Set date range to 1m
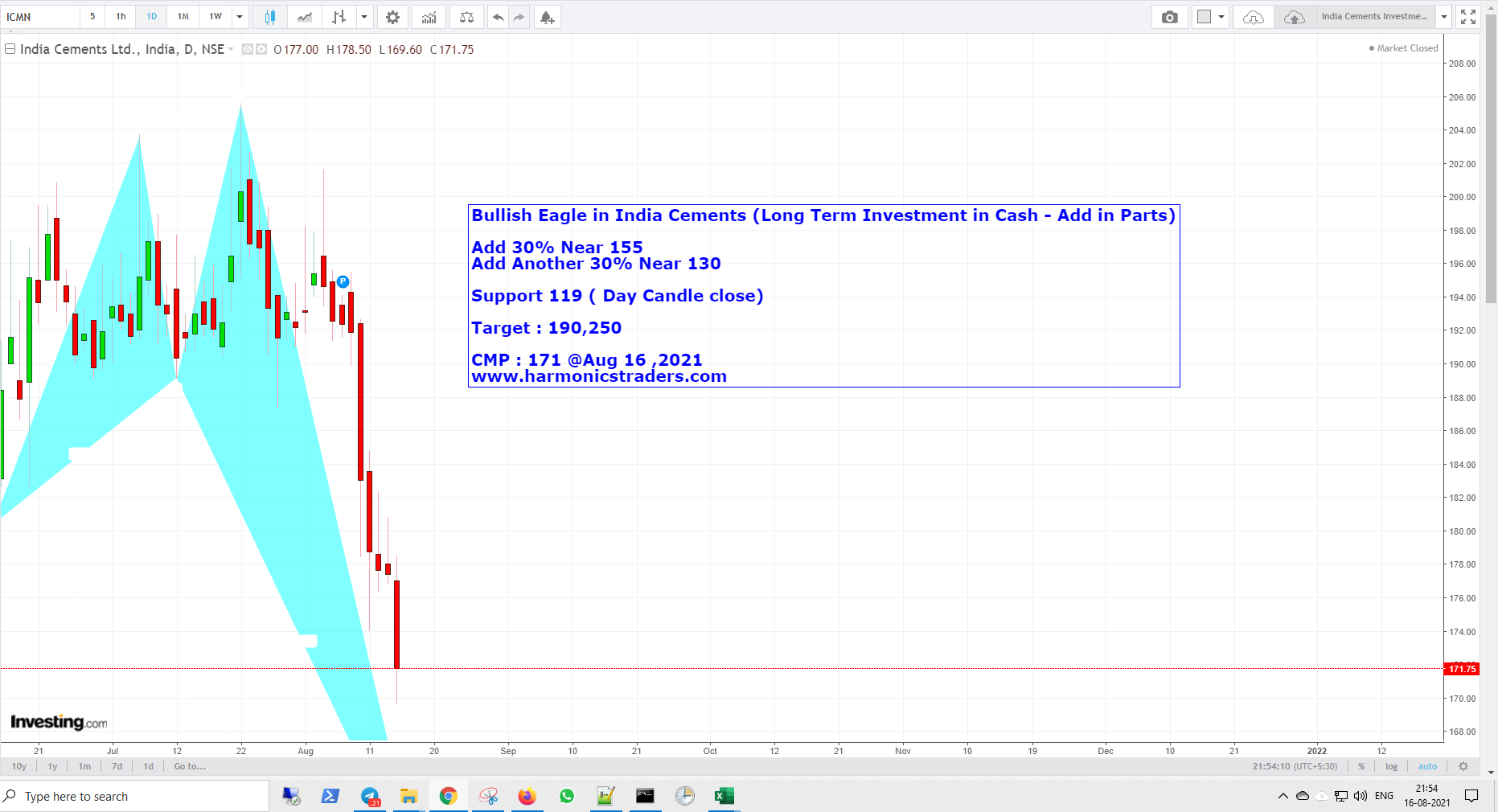The height and width of the screenshot is (812, 1498). click(x=84, y=766)
